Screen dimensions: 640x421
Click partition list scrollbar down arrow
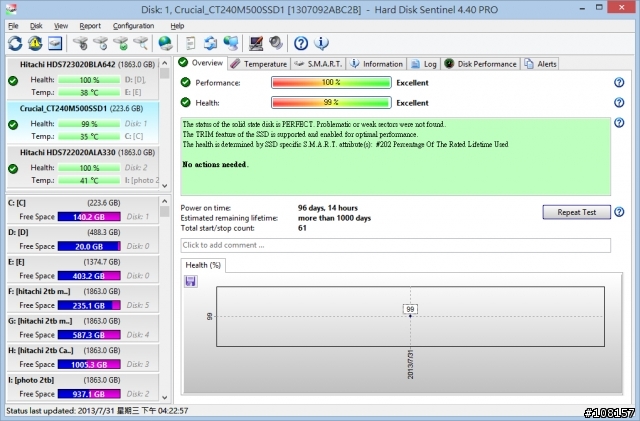[164, 397]
